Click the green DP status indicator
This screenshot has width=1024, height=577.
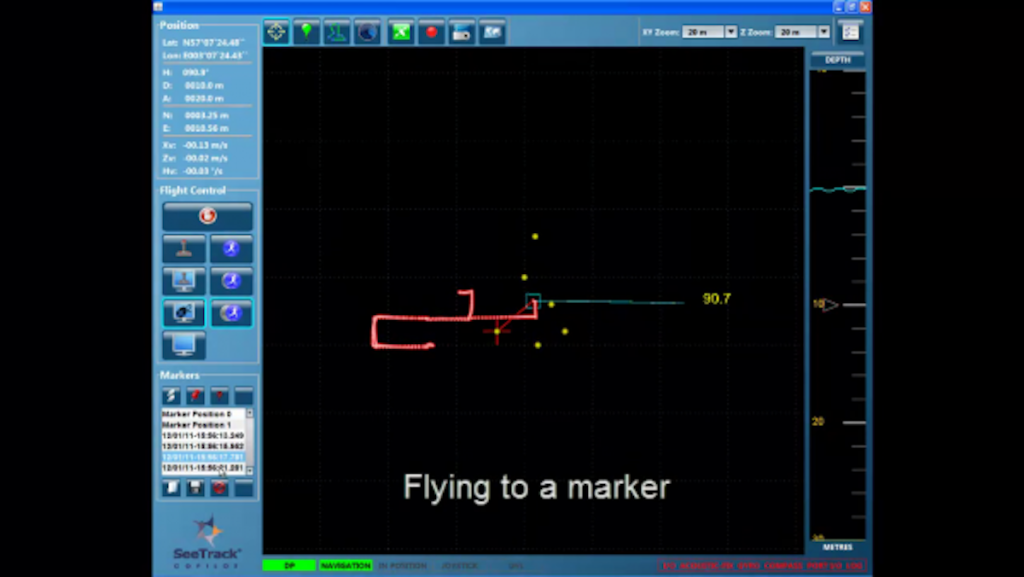coord(289,565)
